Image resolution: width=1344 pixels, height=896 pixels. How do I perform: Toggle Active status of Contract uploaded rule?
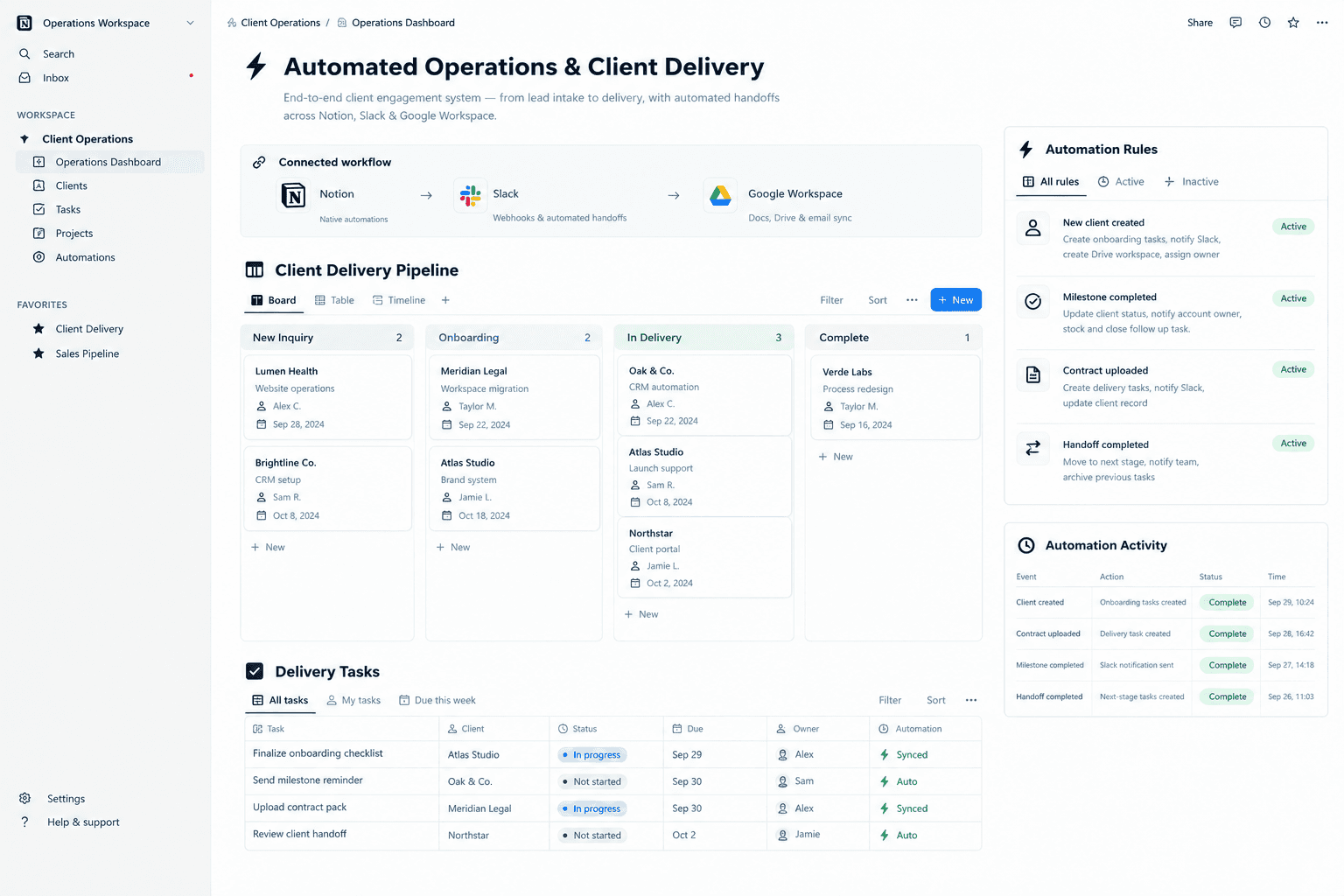1293,369
